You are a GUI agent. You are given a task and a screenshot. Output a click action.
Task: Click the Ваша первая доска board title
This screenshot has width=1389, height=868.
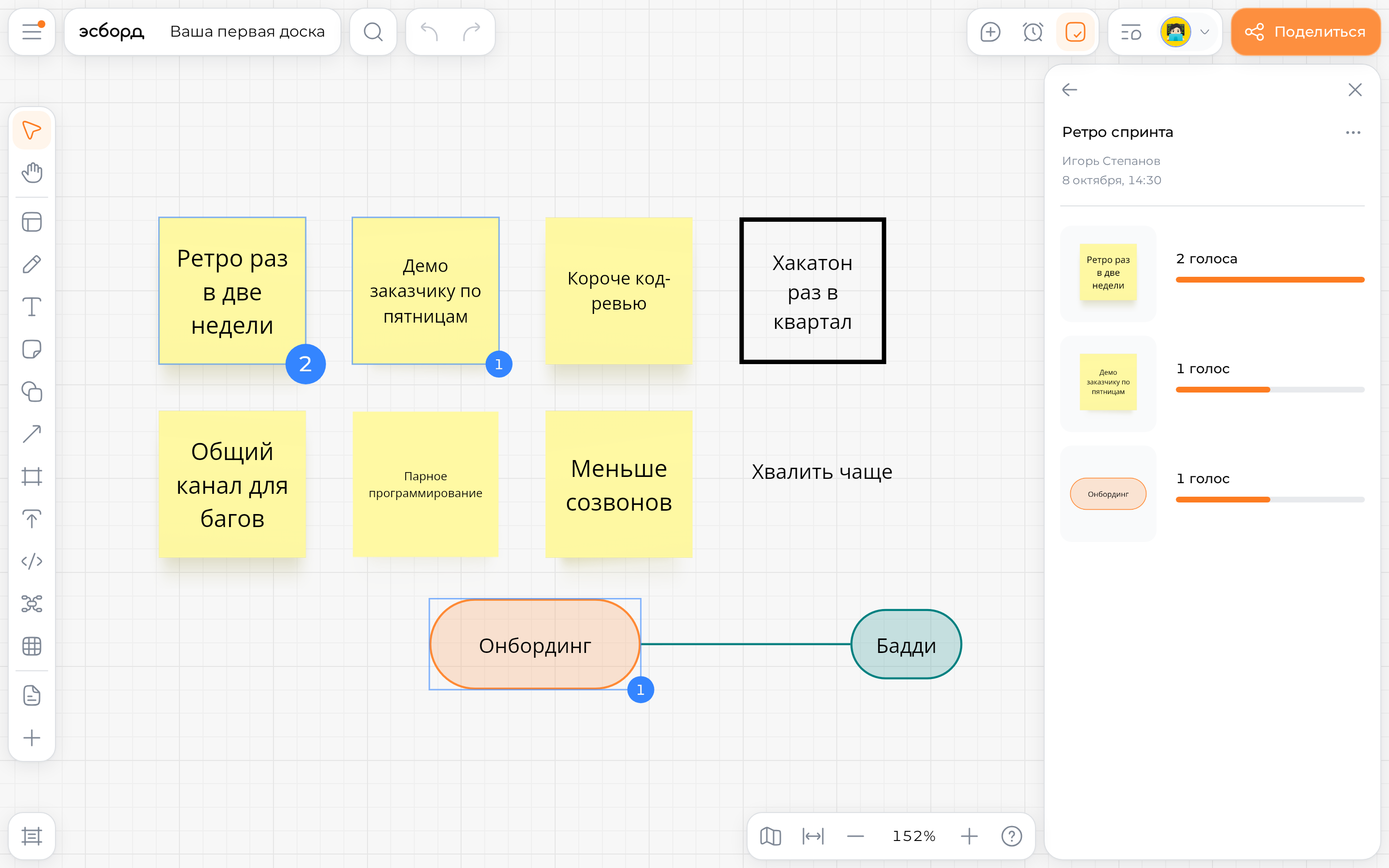click(x=247, y=31)
